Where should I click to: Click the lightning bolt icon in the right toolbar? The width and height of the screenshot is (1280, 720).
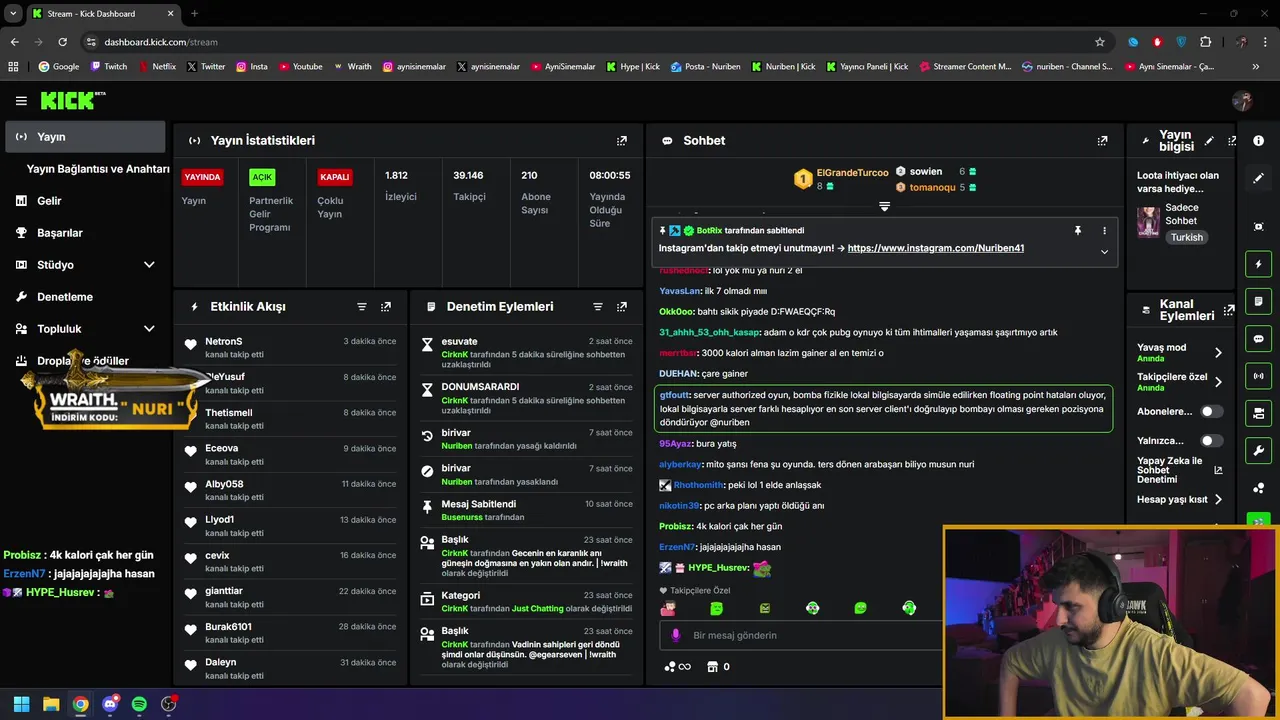tap(1259, 264)
